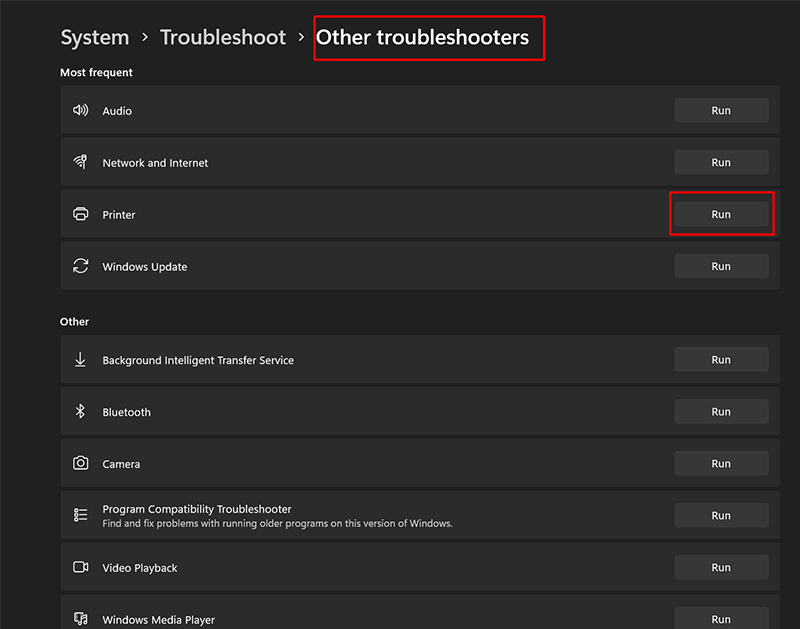Click the Camera icon

pos(81,464)
